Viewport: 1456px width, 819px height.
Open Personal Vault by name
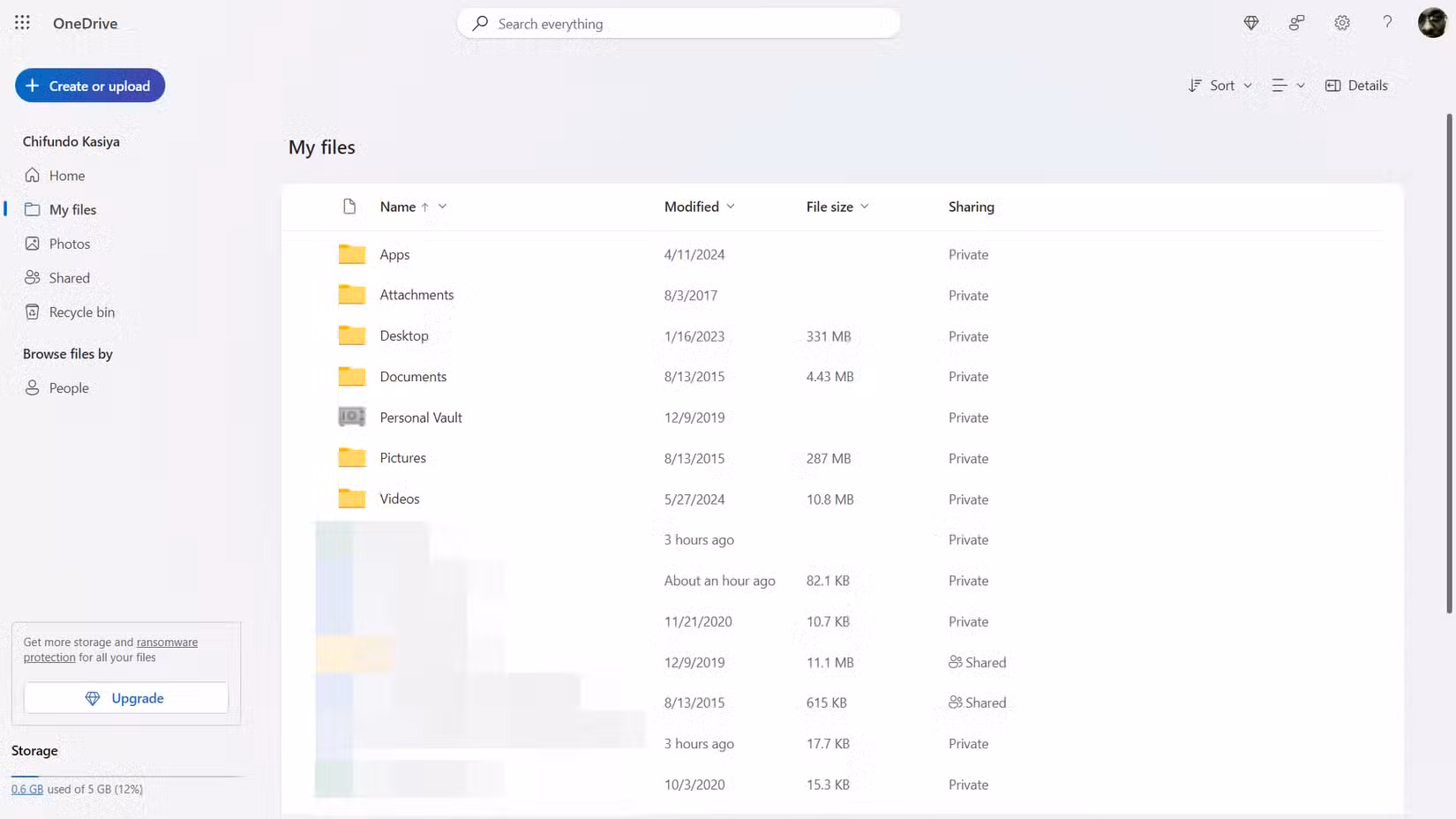click(421, 417)
